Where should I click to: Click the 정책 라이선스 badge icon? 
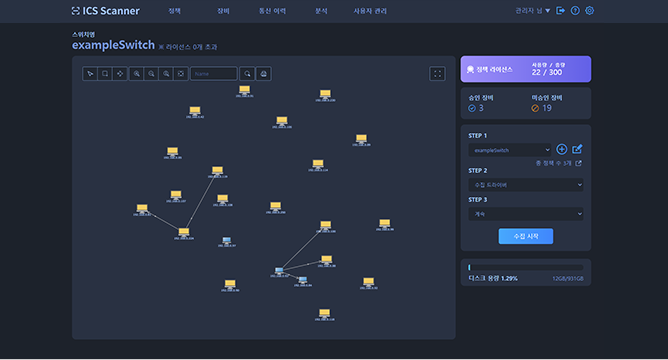(470, 69)
